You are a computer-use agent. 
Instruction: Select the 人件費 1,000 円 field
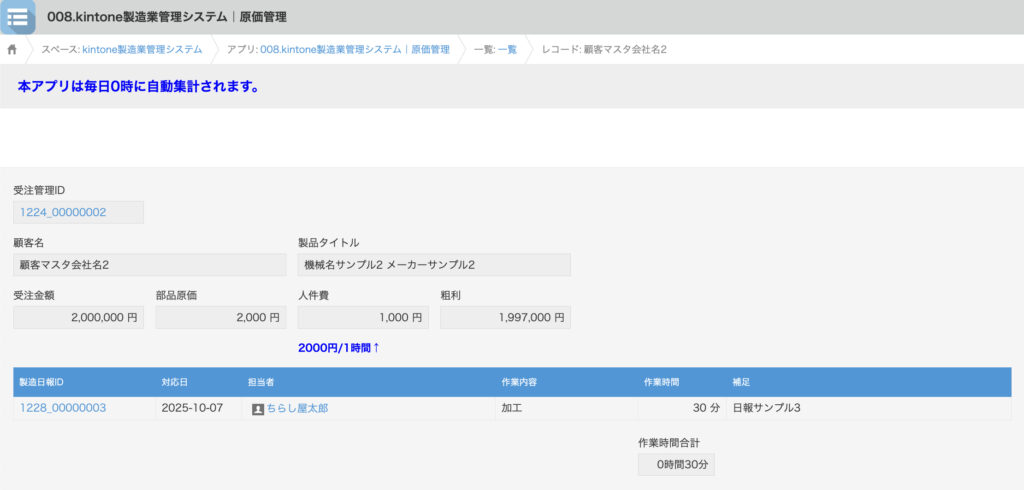coord(363,317)
